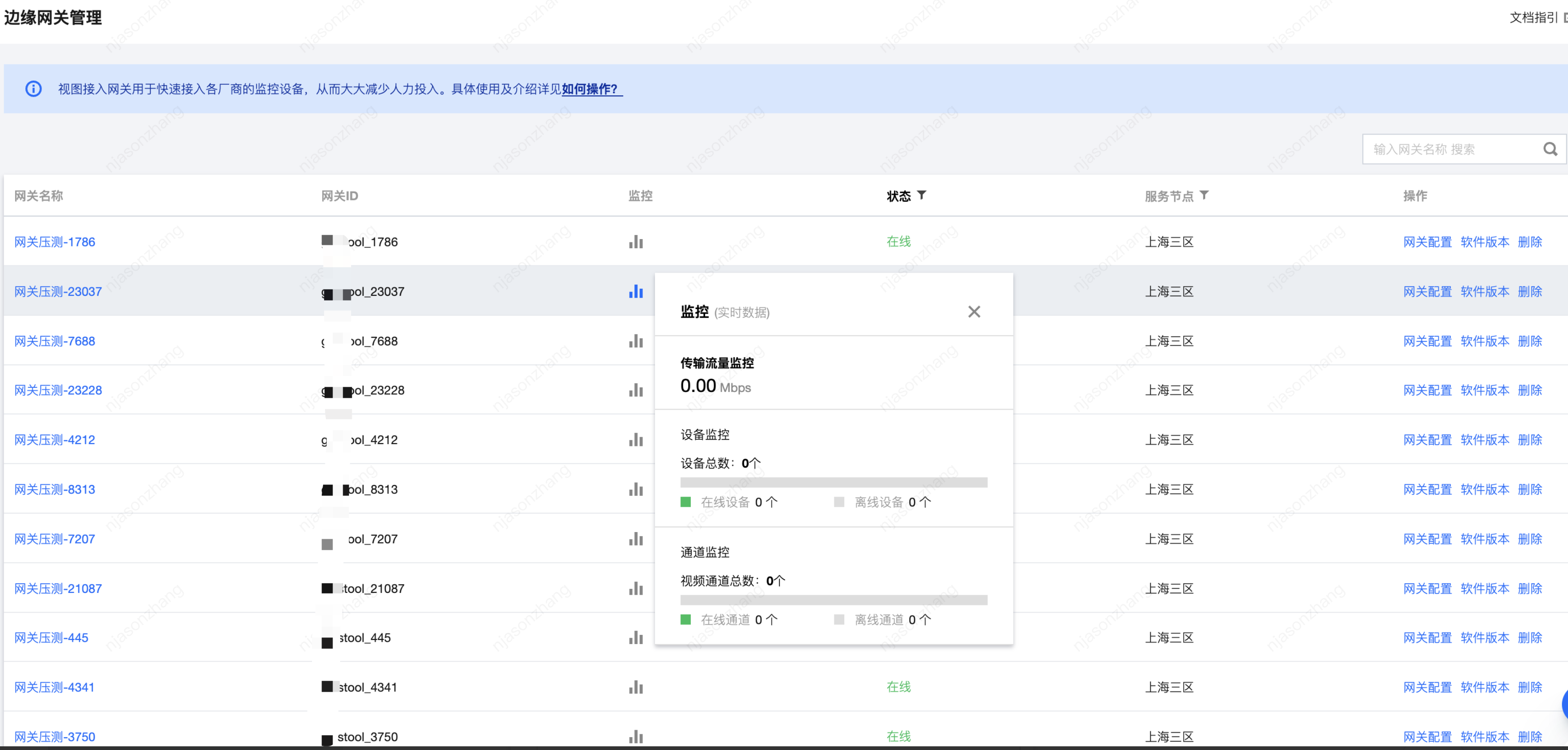Click green 在线设备 legend swatch
The height and width of the screenshot is (750, 1568).
[x=685, y=502]
